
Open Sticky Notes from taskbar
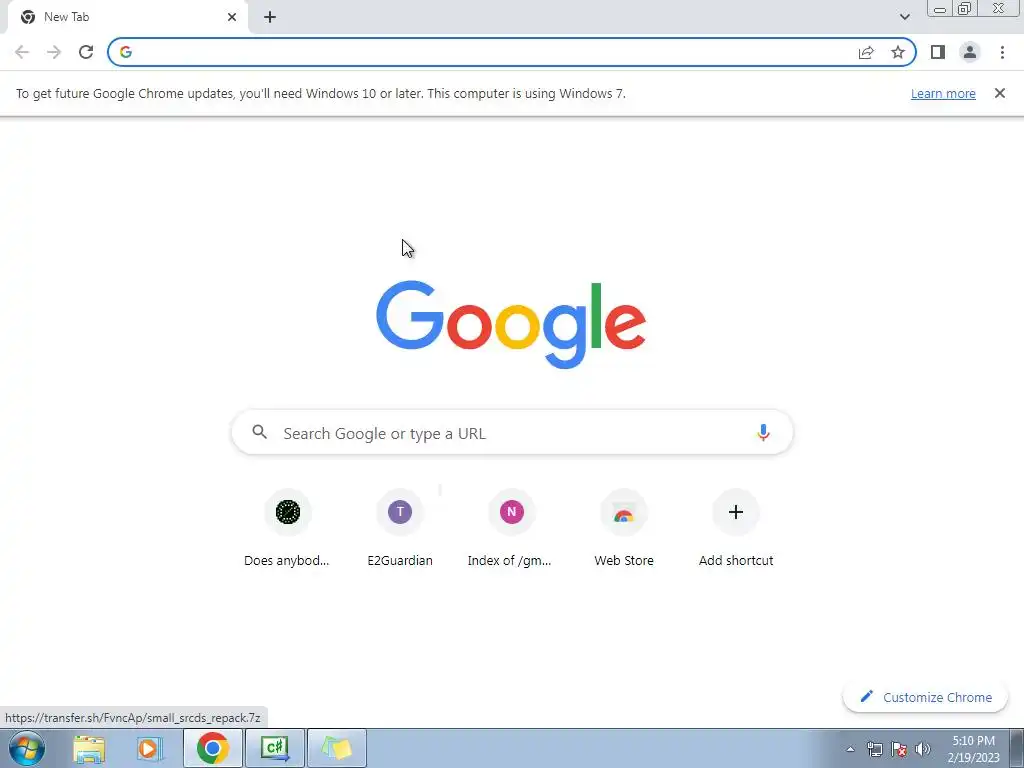pyautogui.click(x=337, y=748)
